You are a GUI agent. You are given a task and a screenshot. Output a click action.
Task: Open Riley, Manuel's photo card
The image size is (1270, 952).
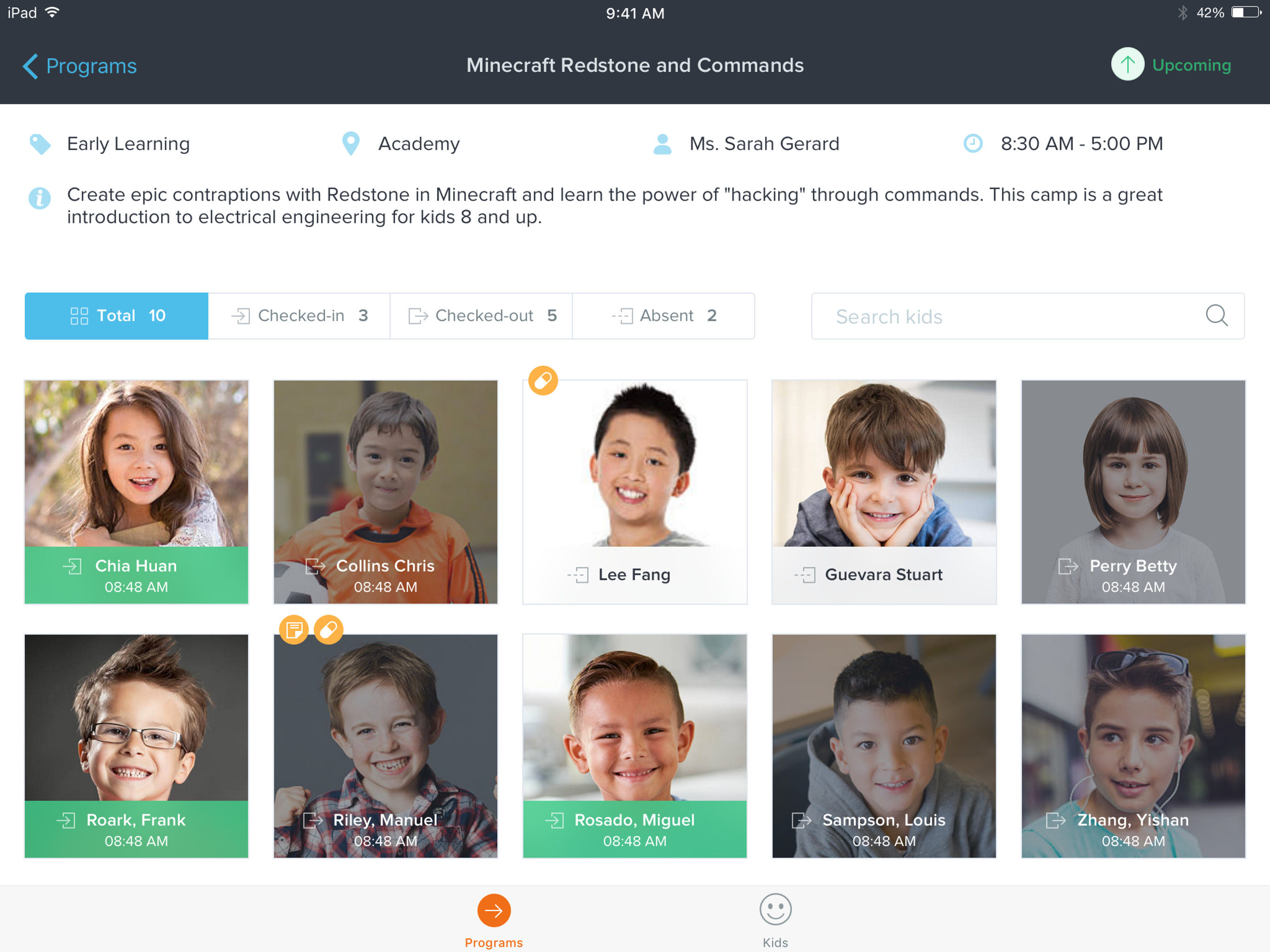[385, 746]
